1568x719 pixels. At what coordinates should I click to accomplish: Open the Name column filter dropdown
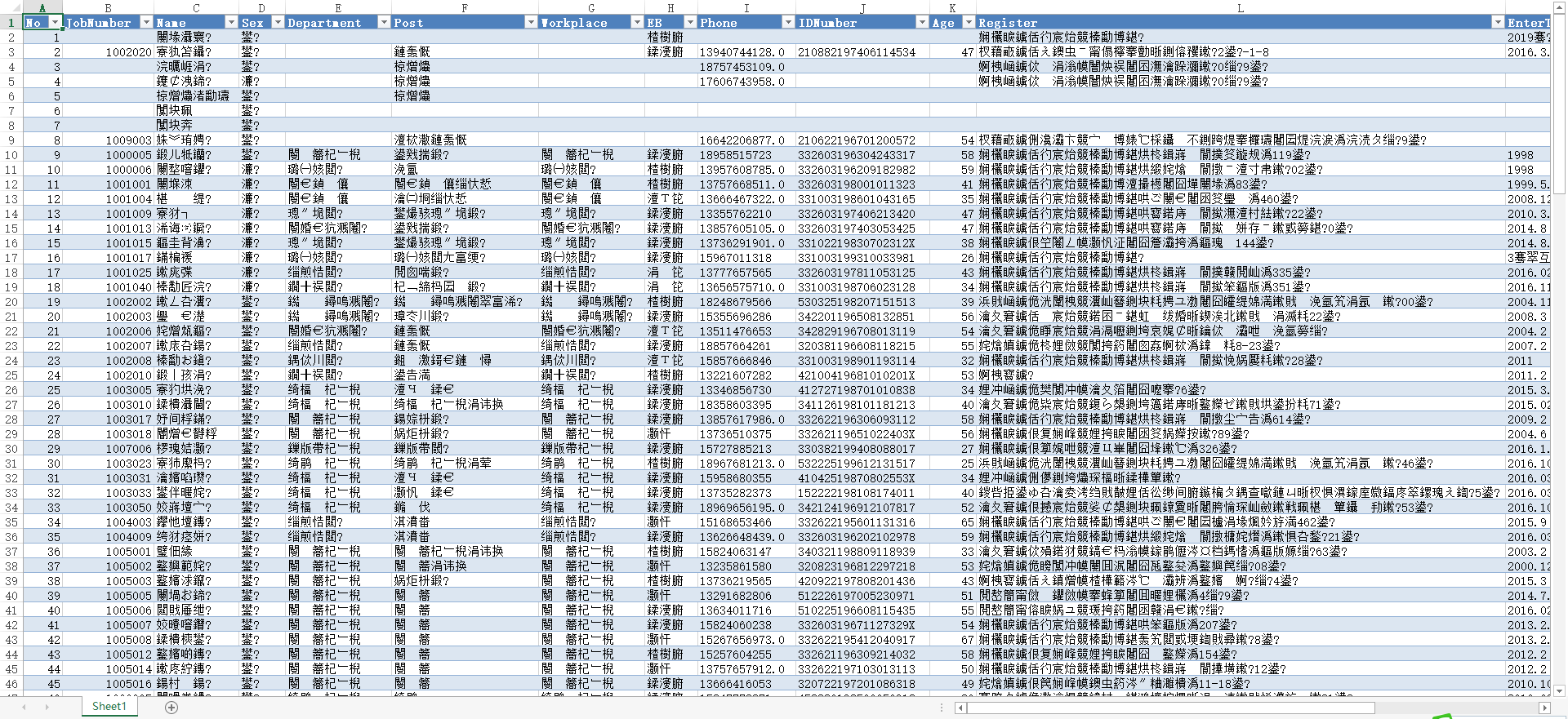click(x=231, y=23)
